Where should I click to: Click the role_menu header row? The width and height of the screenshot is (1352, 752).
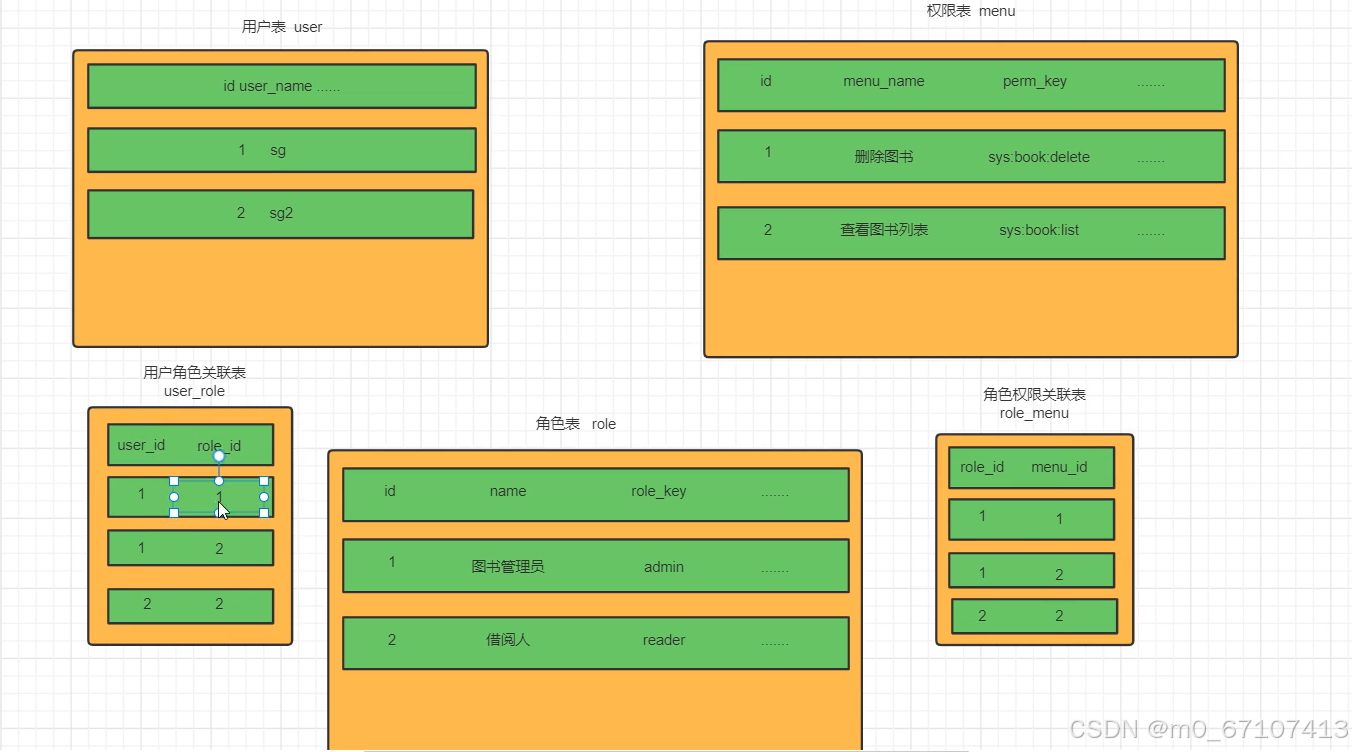tap(1031, 467)
